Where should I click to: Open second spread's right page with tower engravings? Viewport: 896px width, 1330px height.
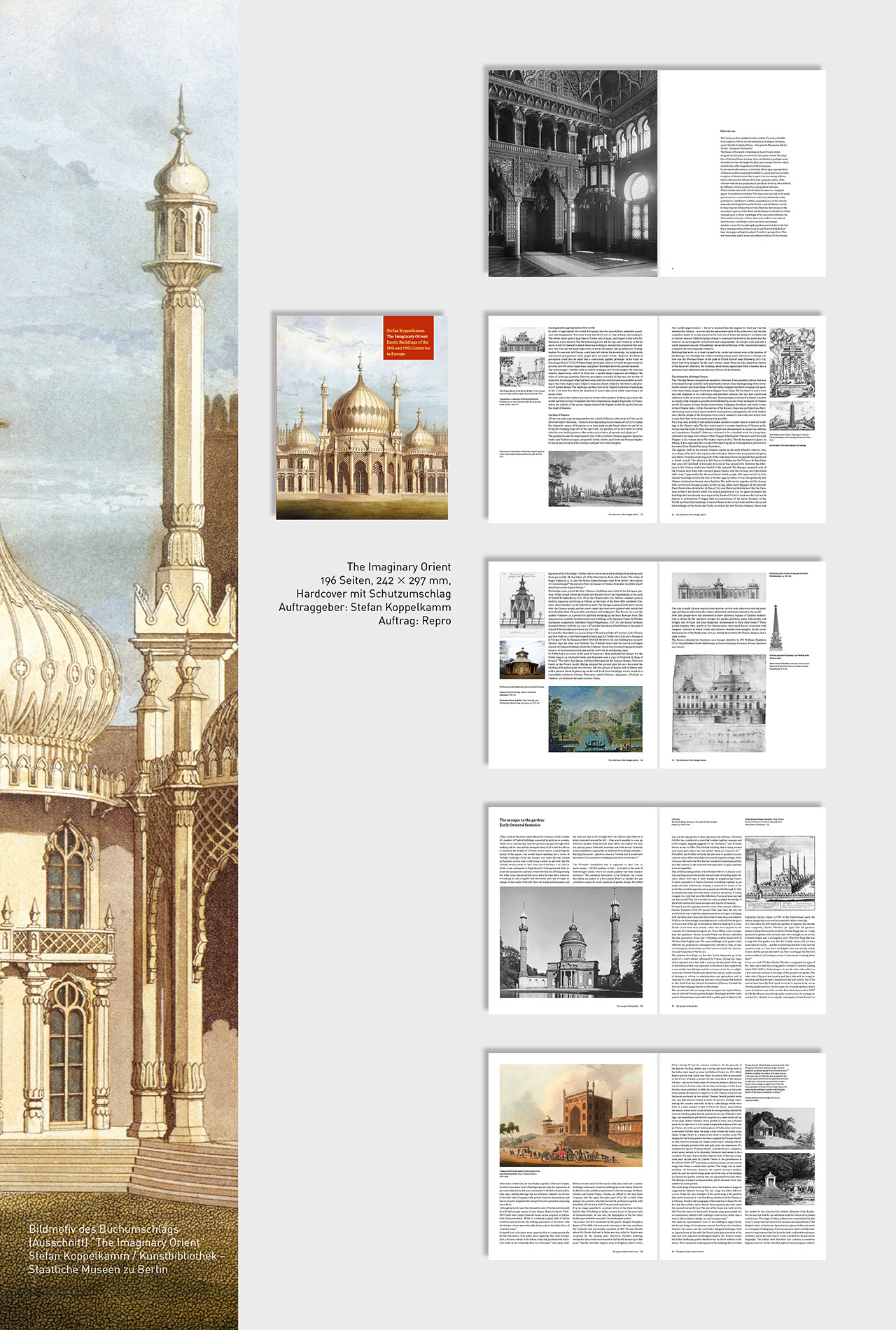(x=742, y=419)
